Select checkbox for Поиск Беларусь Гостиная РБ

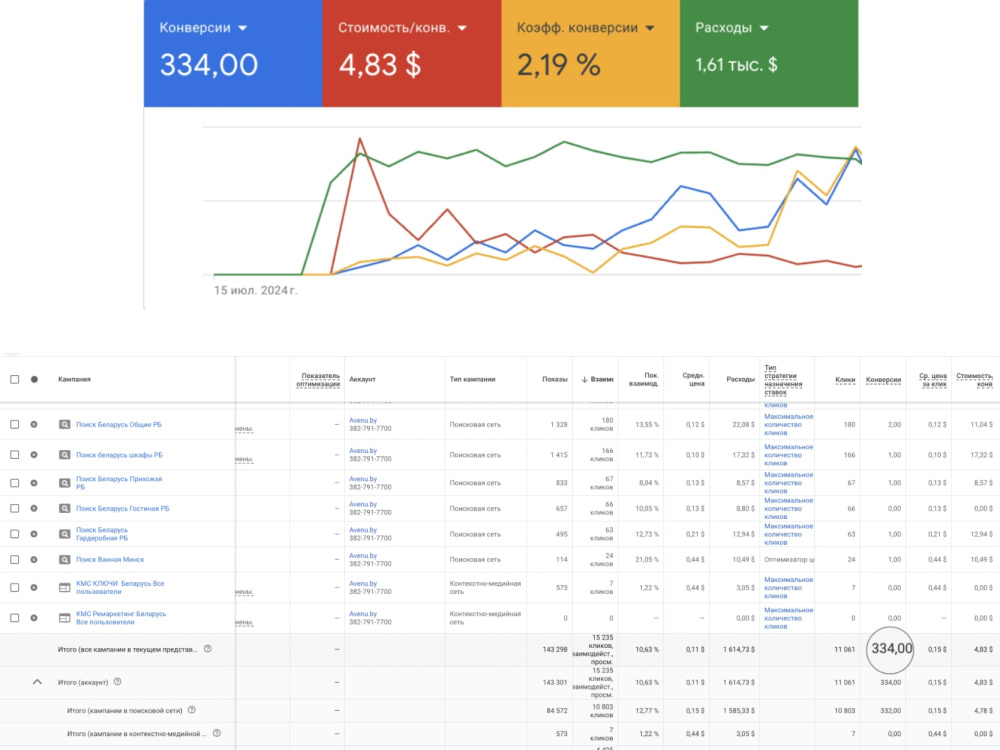tap(15, 508)
